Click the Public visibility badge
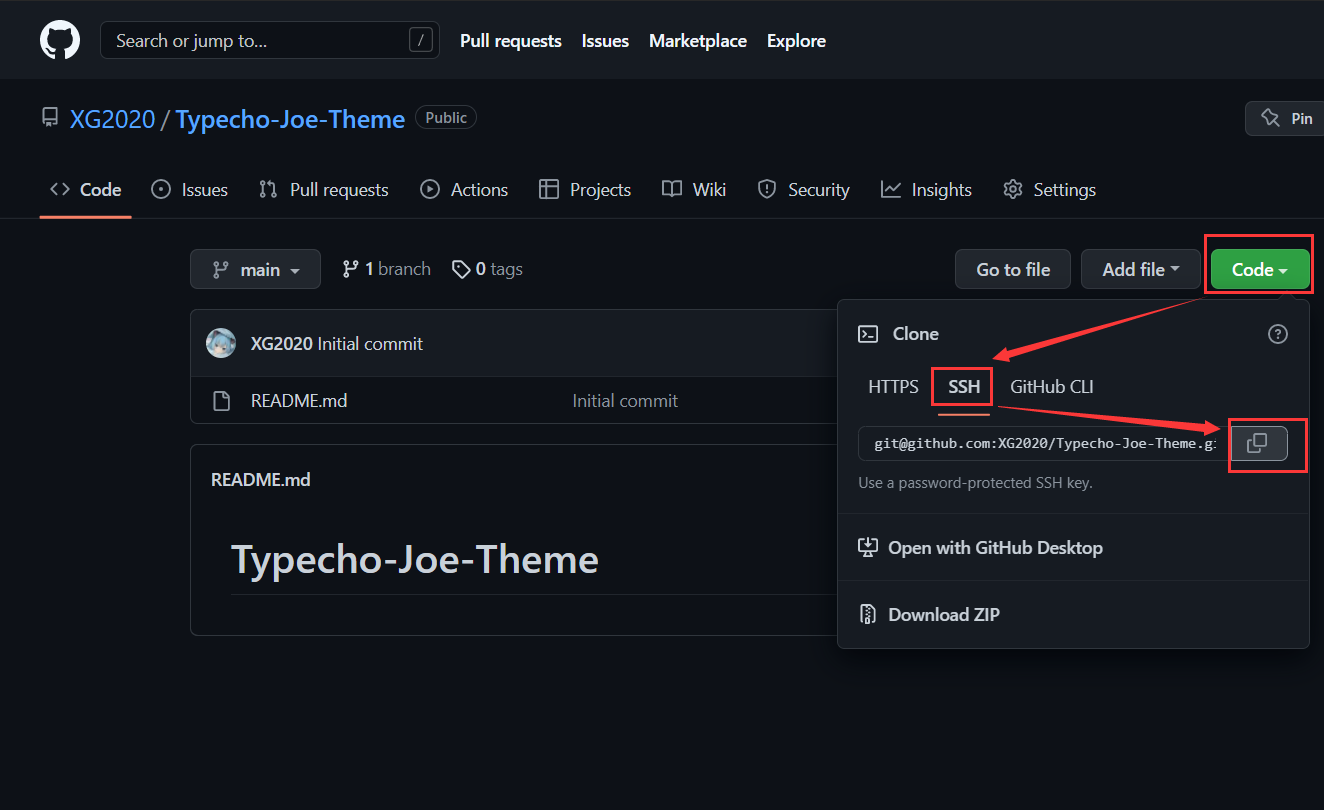 [446, 118]
